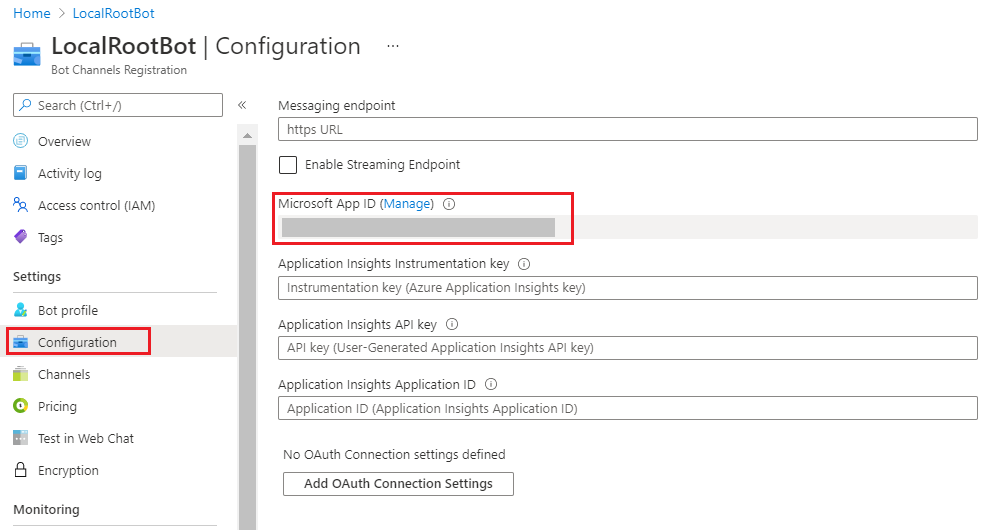Enable Streaming Endpoint checkbox
Image resolution: width=982 pixels, height=530 pixels.
point(288,165)
